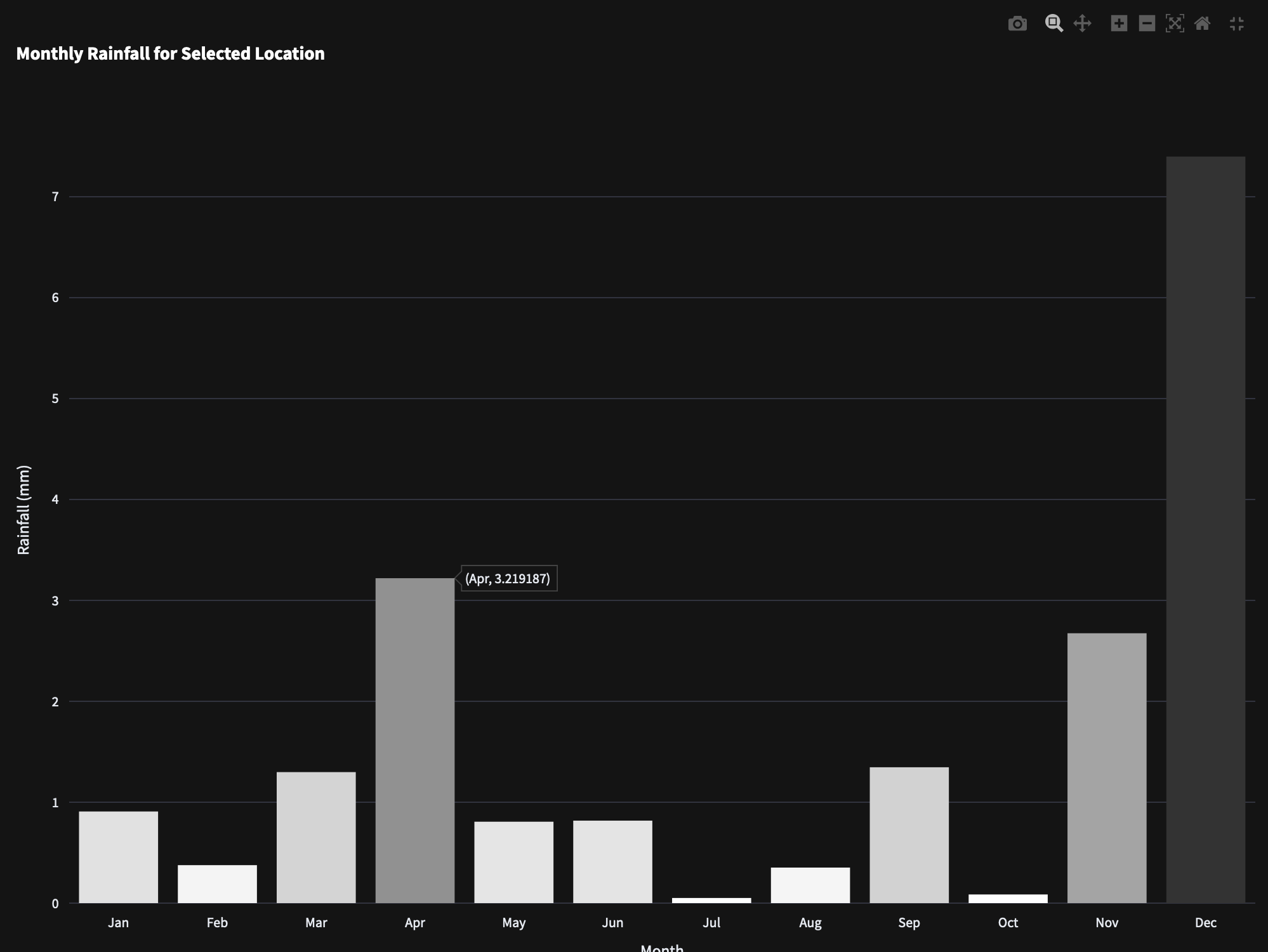The image size is (1268, 952).
Task: Click the y-axis tick label 7
Action: click(x=55, y=197)
